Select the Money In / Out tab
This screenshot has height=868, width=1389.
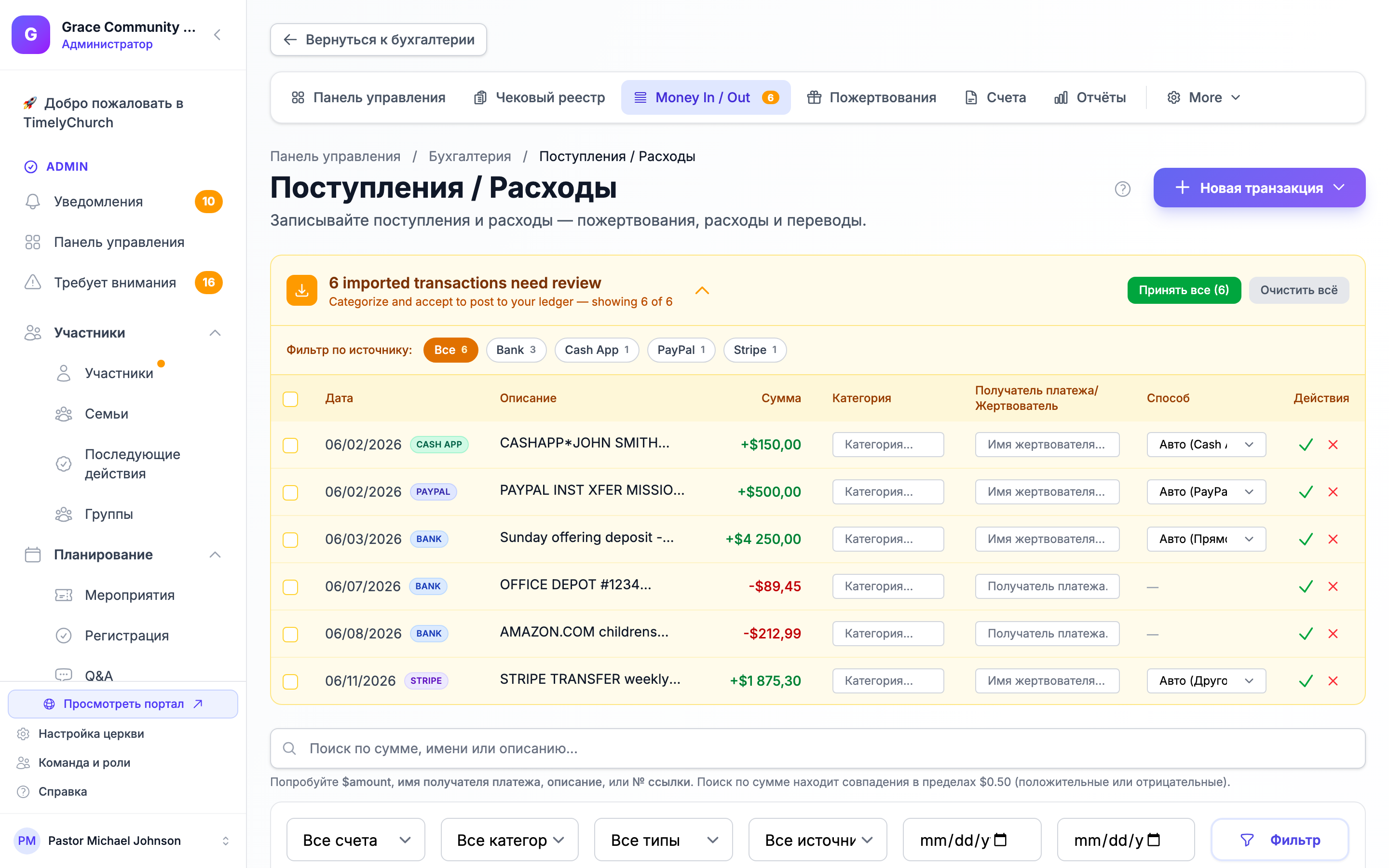(x=706, y=97)
